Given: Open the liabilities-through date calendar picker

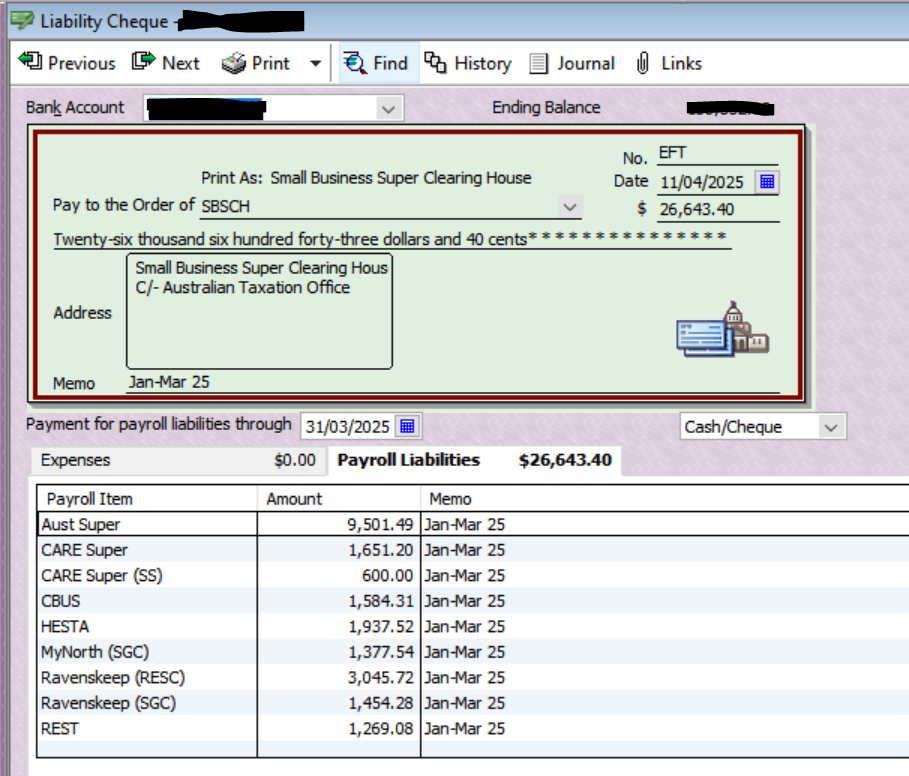Looking at the screenshot, I should coord(408,427).
